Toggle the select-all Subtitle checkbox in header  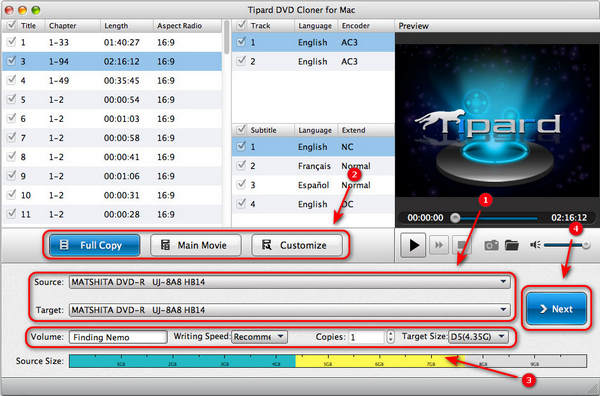(x=241, y=130)
